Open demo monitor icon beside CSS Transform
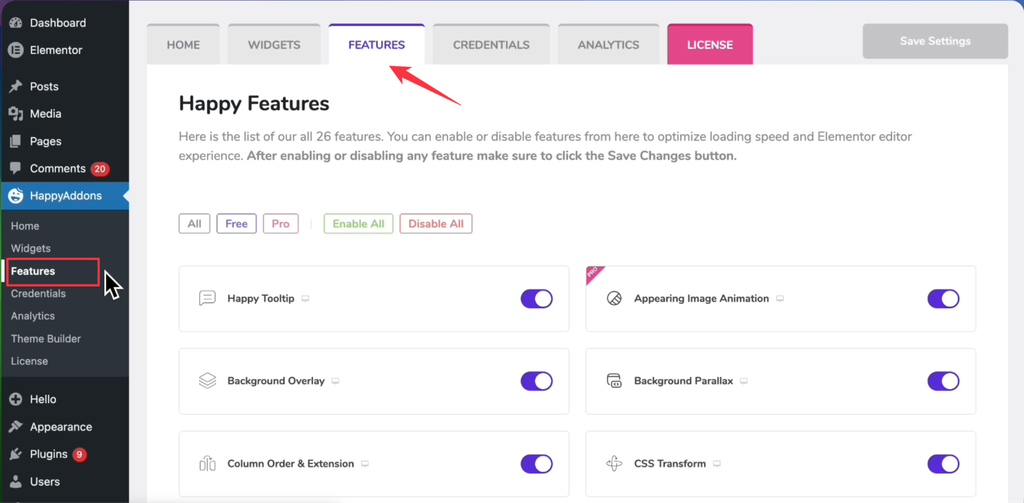Image resolution: width=1024 pixels, height=503 pixels. point(717,464)
